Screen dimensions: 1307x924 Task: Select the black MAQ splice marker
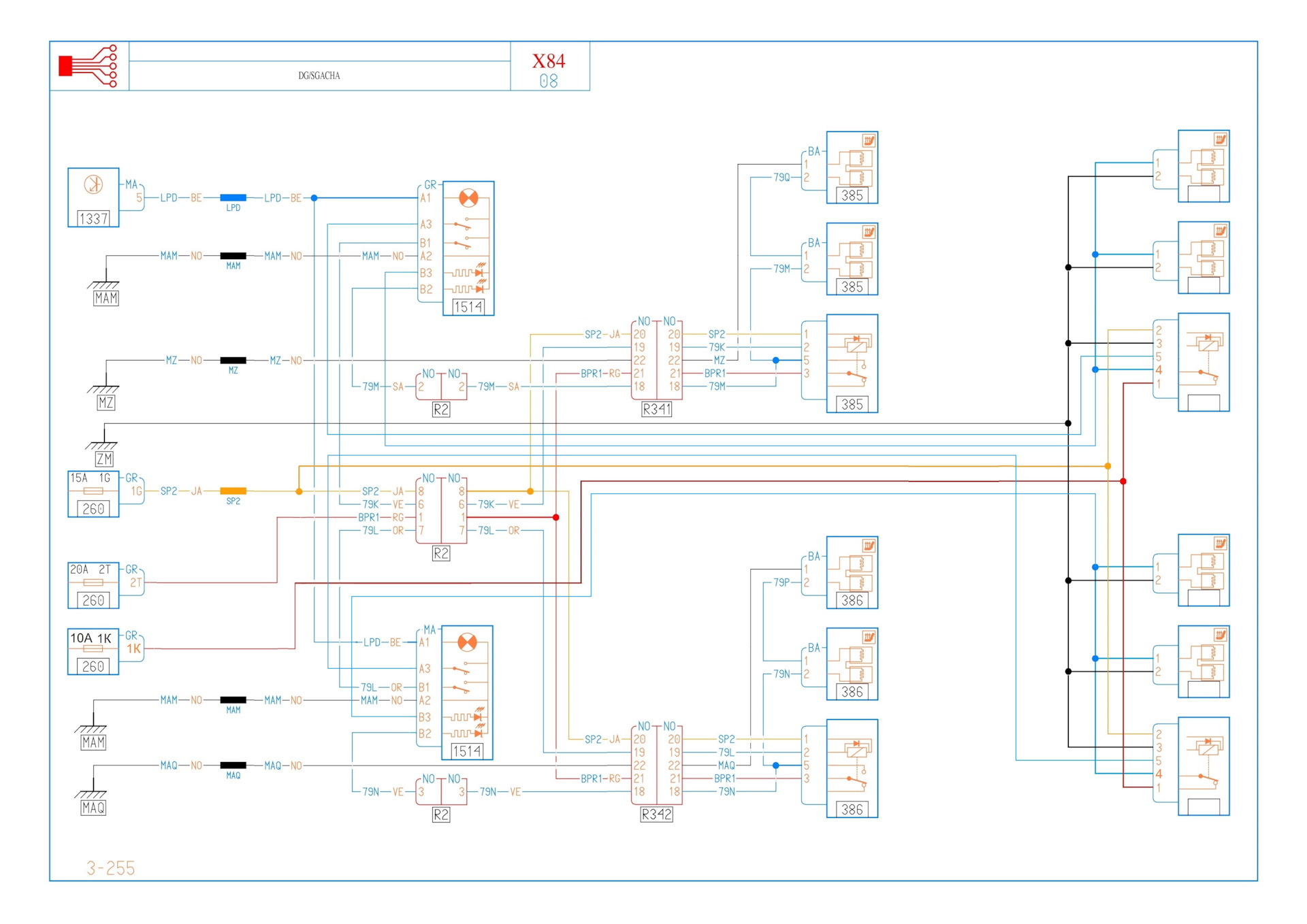tap(233, 765)
